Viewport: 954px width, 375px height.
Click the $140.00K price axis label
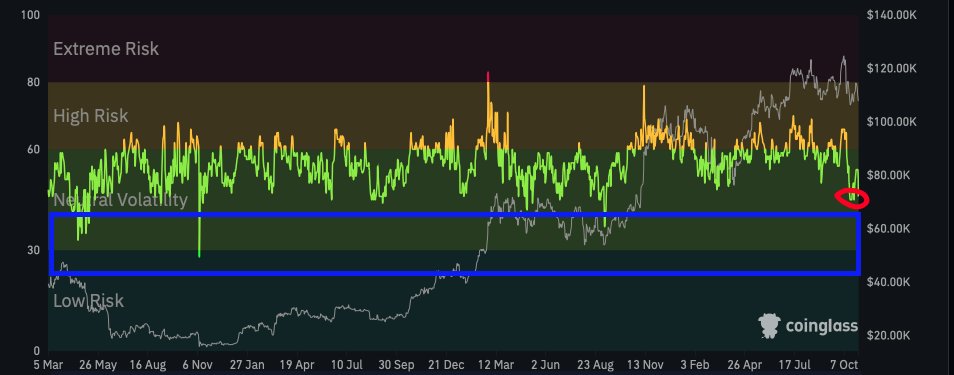click(x=891, y=15)
